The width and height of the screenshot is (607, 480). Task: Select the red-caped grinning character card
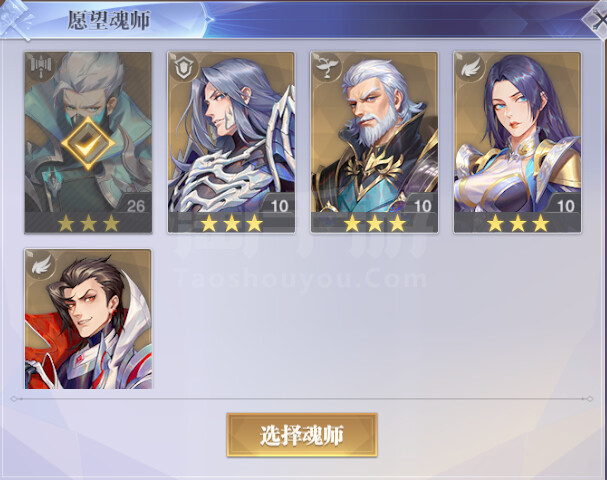coord(88,319)
